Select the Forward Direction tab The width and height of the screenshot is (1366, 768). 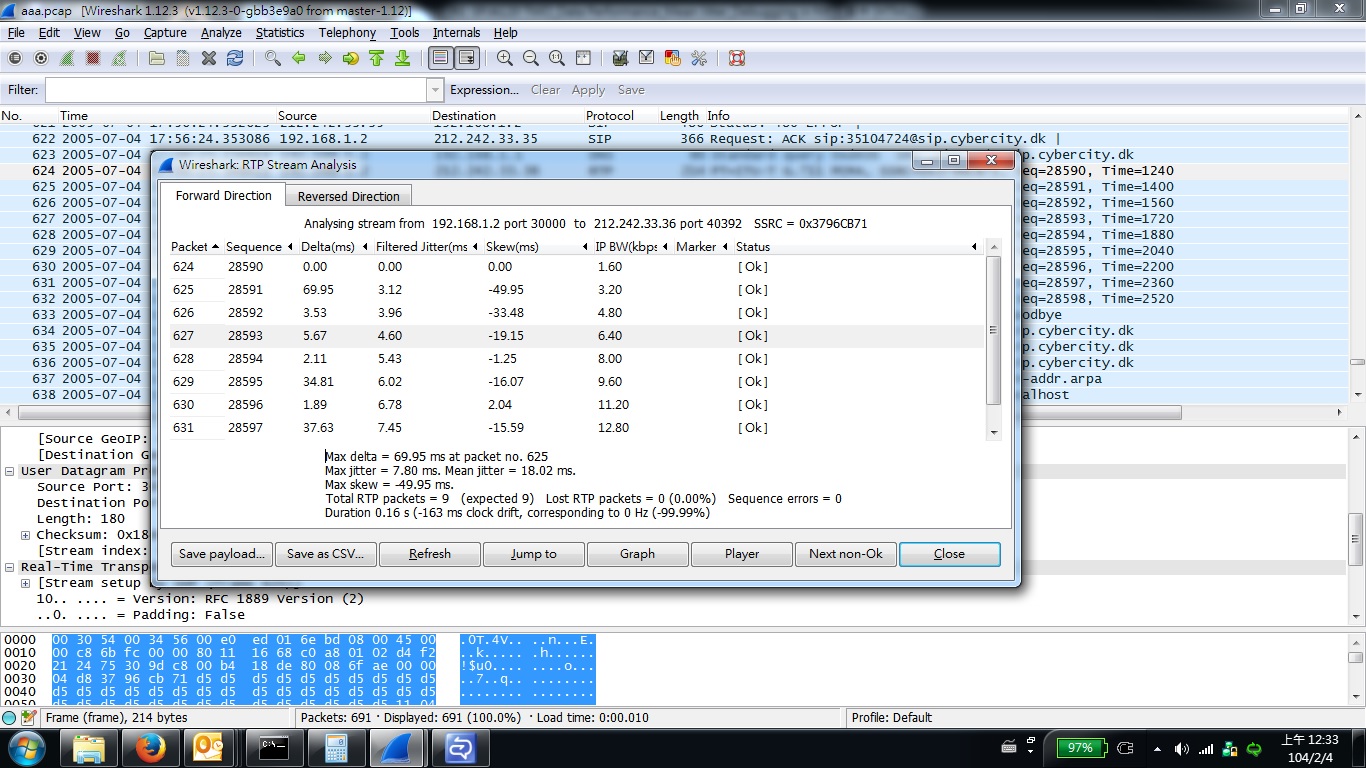223,195
